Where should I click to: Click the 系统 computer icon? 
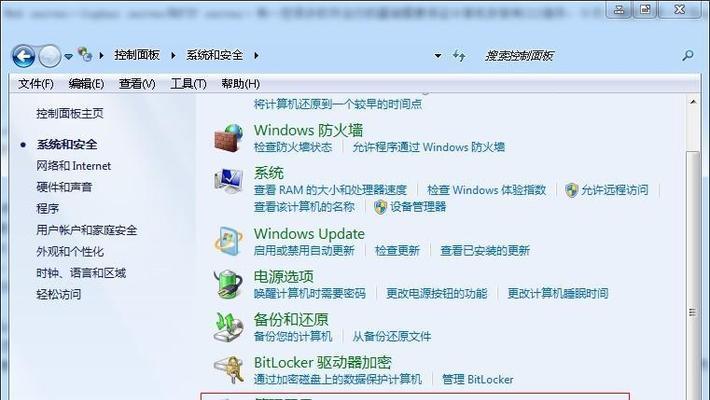[228, 180]
